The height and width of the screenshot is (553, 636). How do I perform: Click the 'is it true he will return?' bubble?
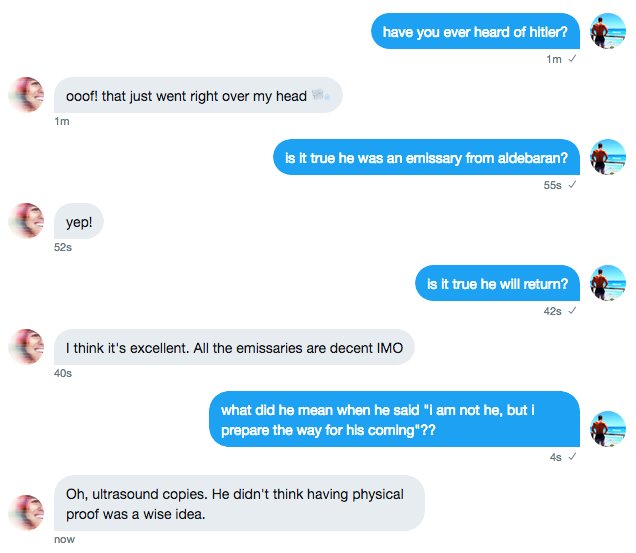(497, 283)
